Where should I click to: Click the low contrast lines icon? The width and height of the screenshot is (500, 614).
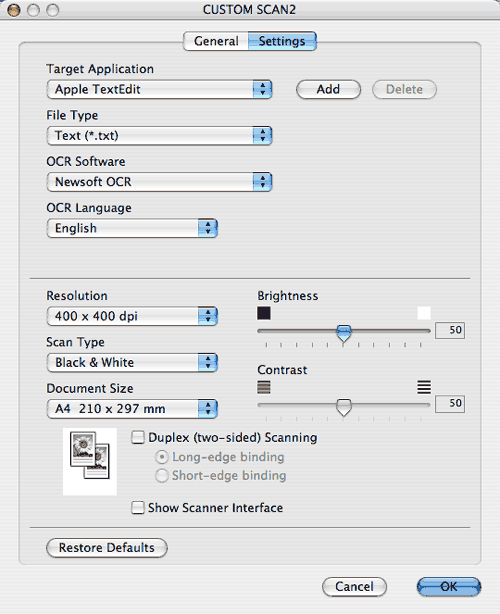(x=264, y=387)
